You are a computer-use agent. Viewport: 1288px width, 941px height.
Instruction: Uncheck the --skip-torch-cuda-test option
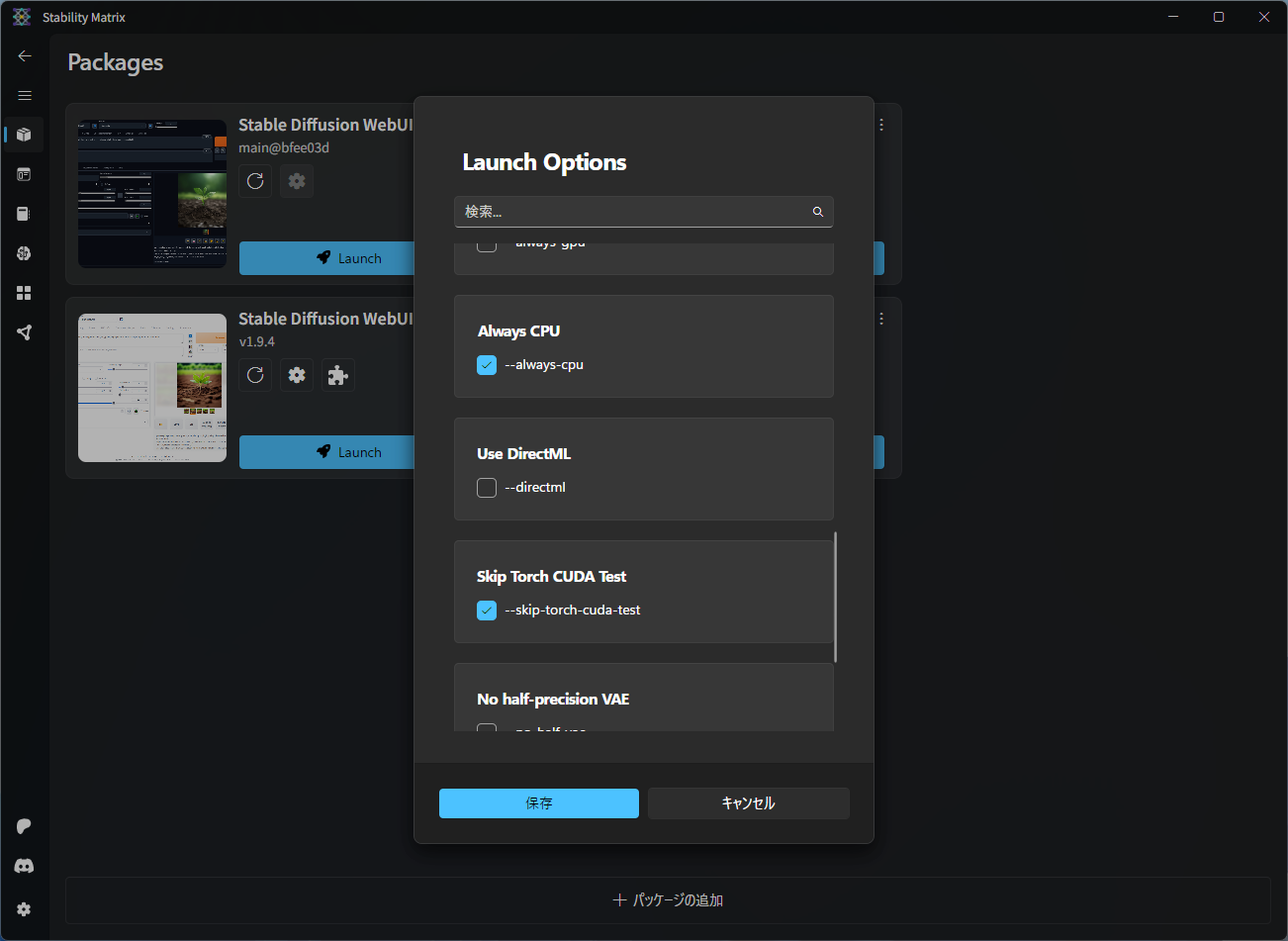click(x=487, y=611)
